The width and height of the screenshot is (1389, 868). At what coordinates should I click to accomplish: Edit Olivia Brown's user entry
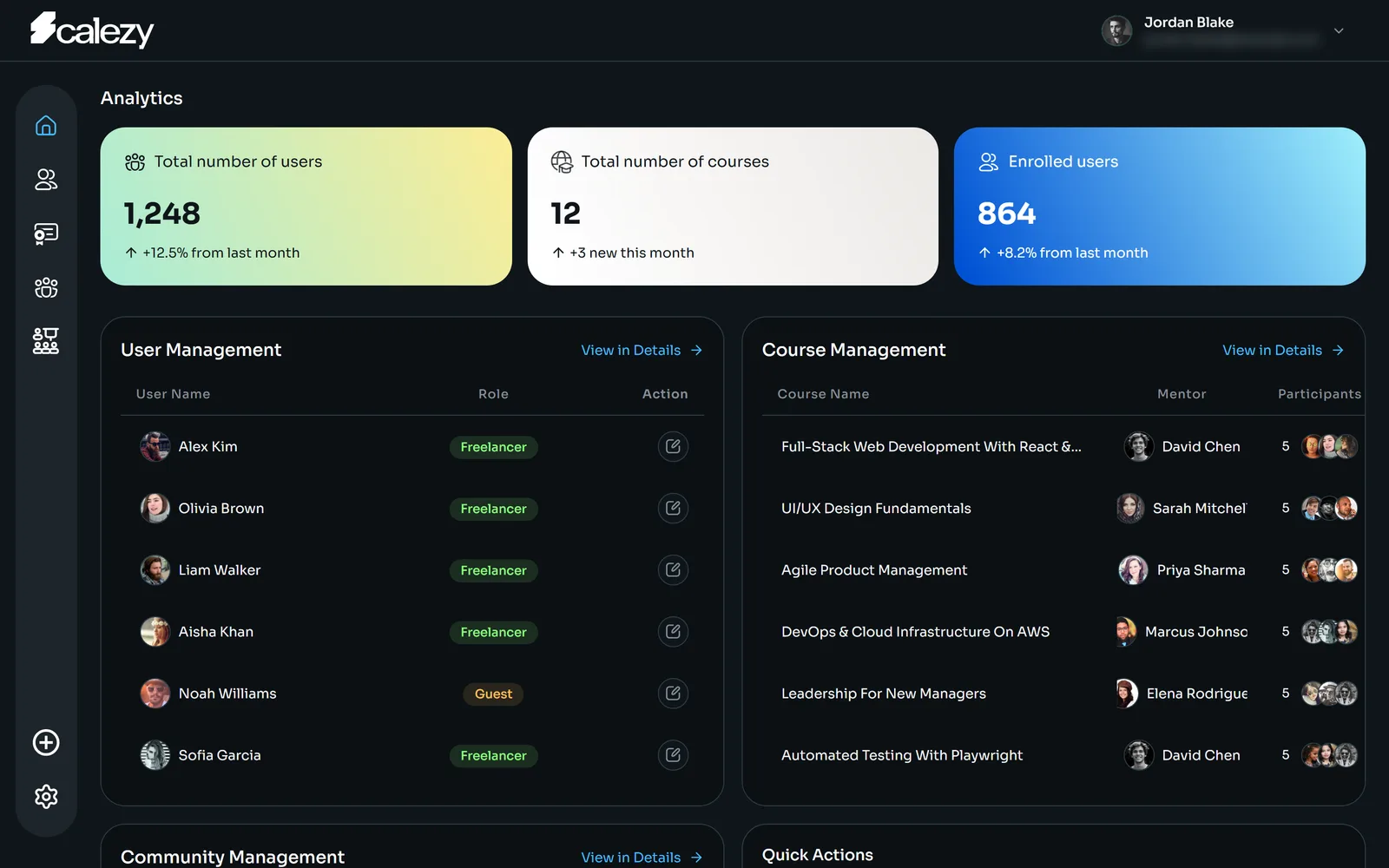(x=673, y=508)
